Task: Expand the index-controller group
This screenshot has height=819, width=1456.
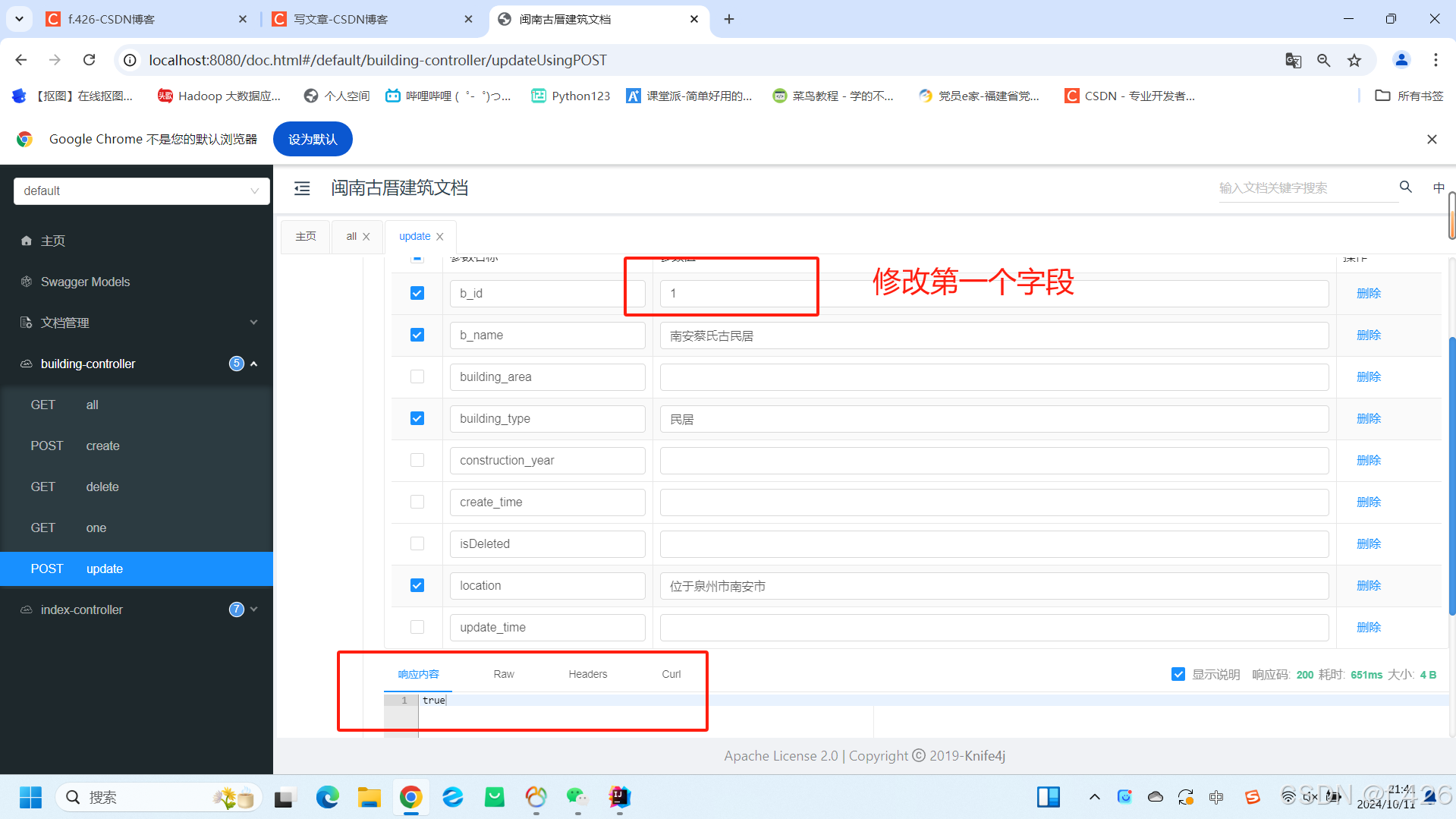Action: [137, 610]
